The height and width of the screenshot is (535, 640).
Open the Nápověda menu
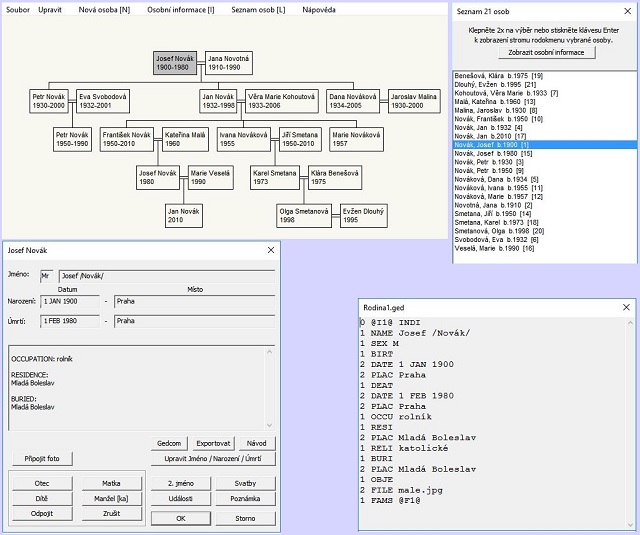point(320,8)
